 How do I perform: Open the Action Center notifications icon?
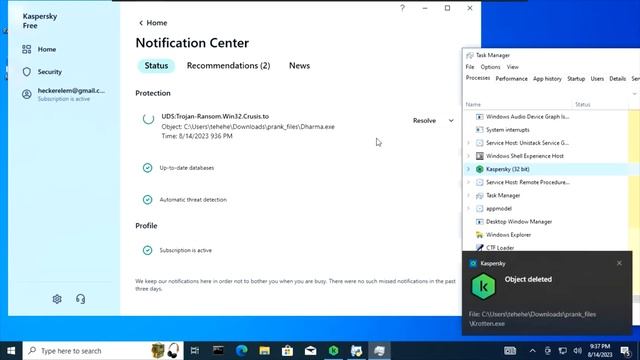625,351
